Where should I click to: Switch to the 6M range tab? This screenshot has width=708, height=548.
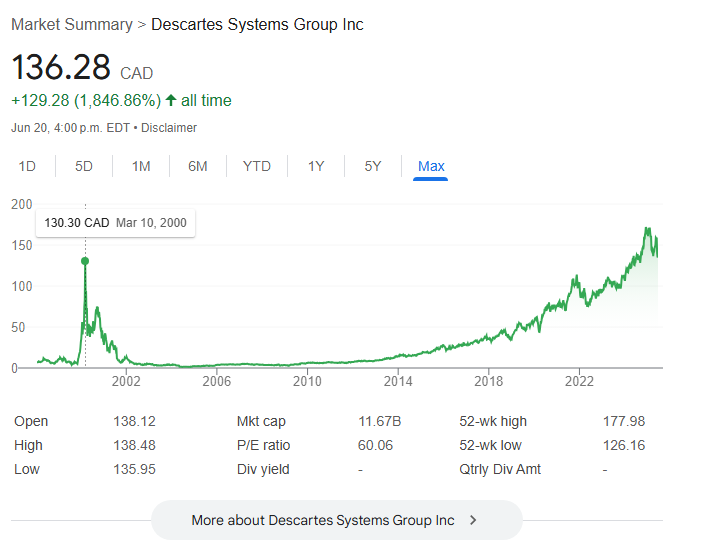point(198,166)
